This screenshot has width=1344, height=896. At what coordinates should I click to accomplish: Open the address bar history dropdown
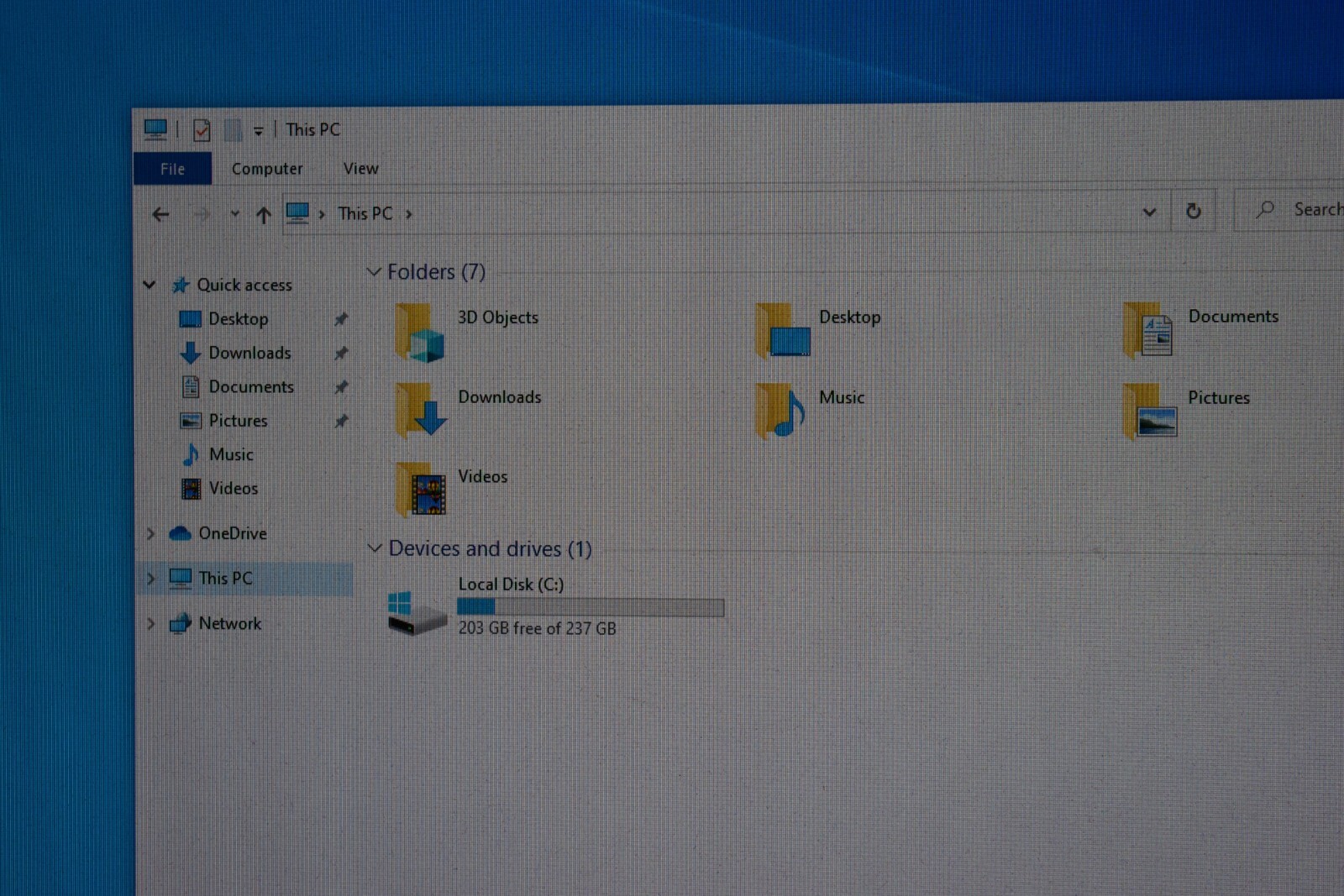1148,212
